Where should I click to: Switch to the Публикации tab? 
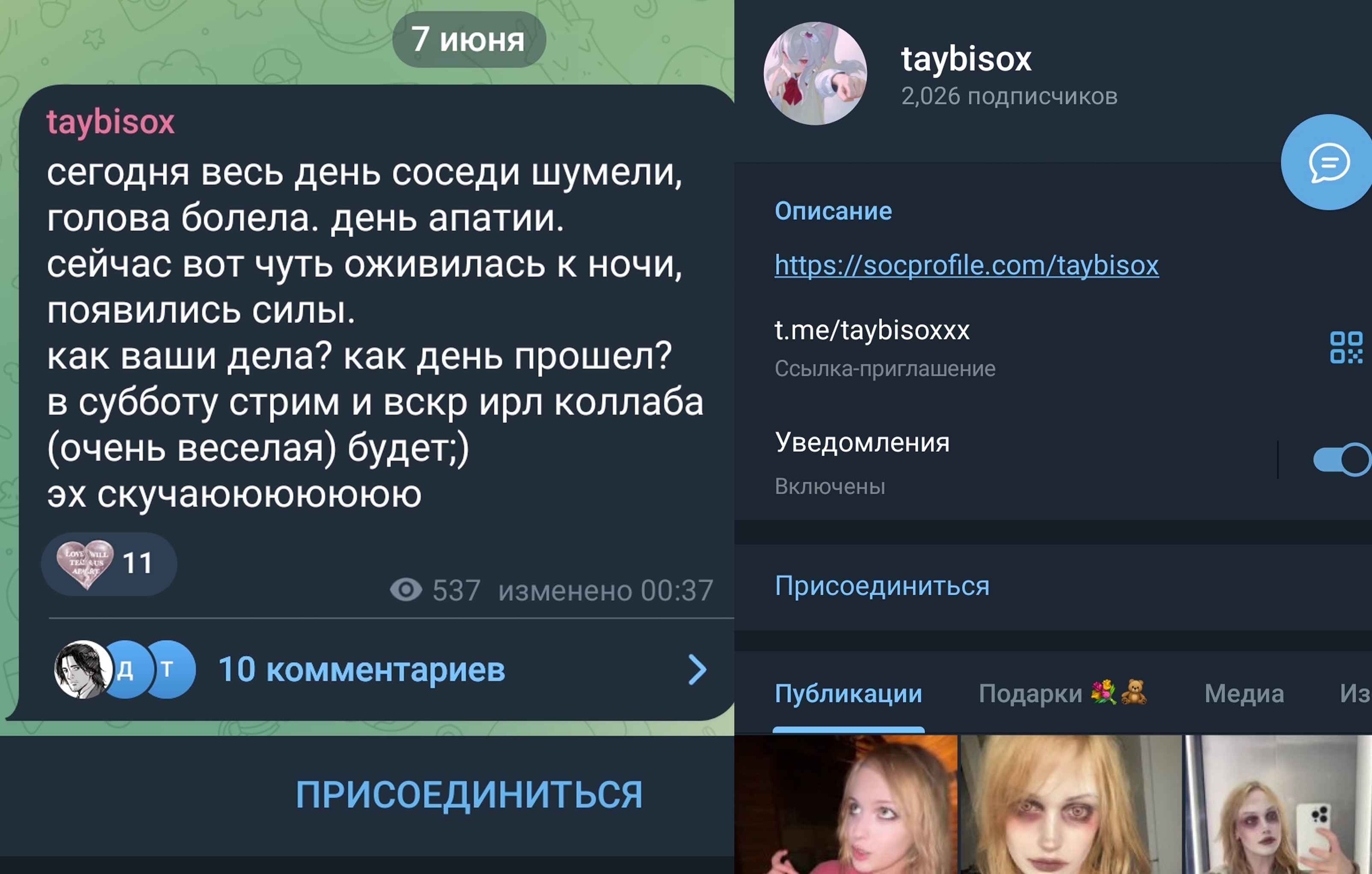(848, 694)
